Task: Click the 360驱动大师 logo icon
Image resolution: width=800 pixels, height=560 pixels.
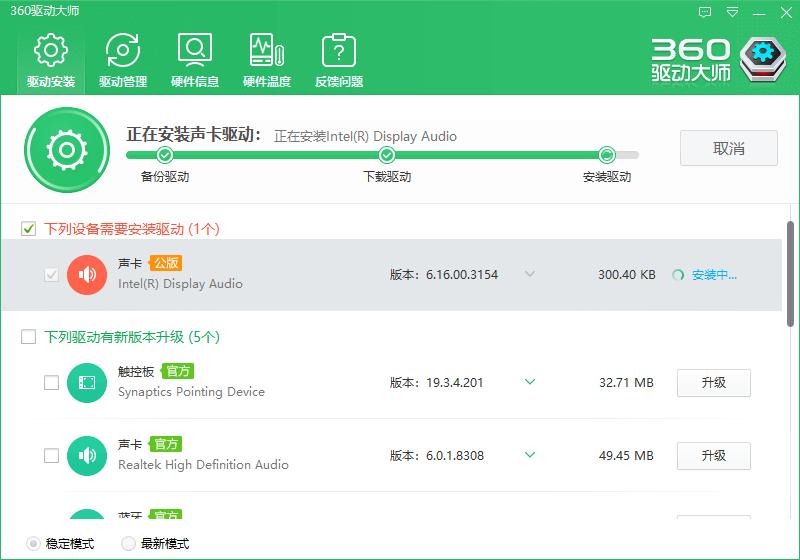Action: point(763,59)
